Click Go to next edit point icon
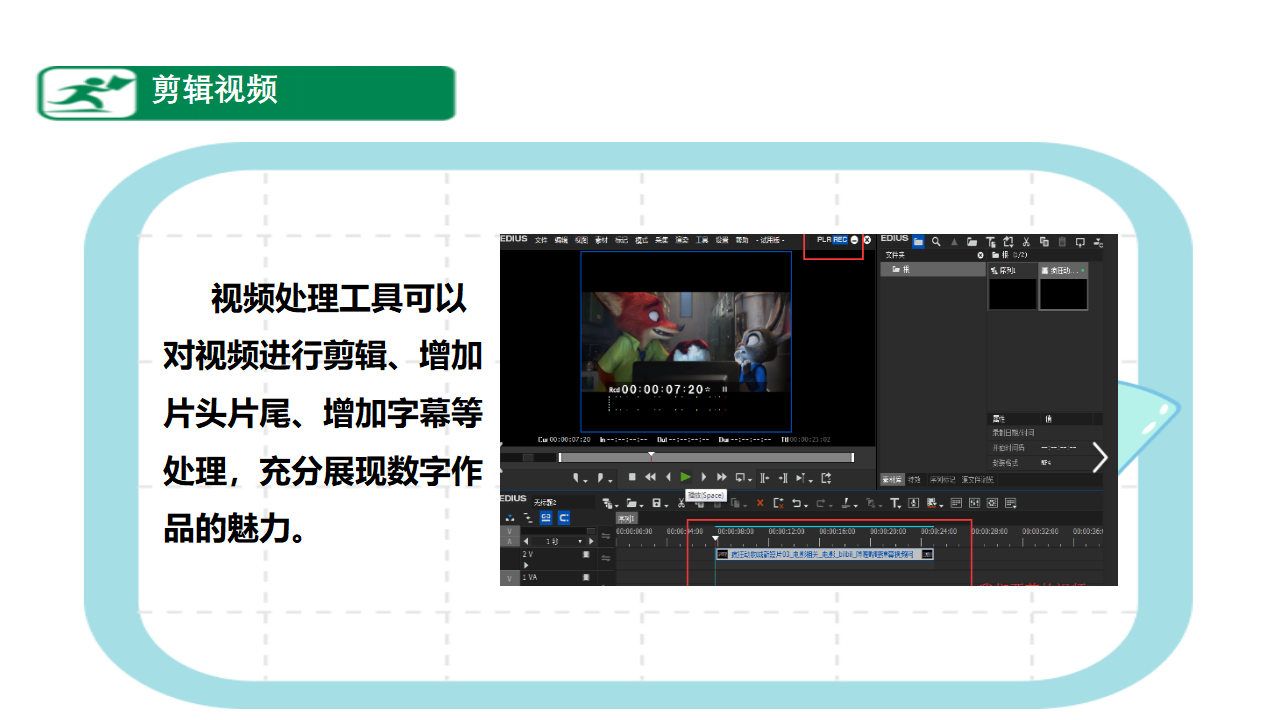 point(783,478)
